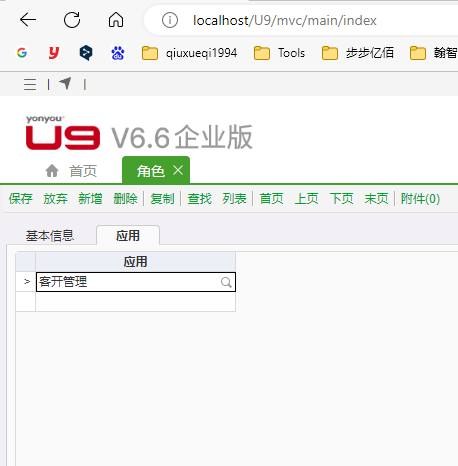Click 新增 to add a new record
The width and height of the screenshot is (458, 466).
point(90,199)
